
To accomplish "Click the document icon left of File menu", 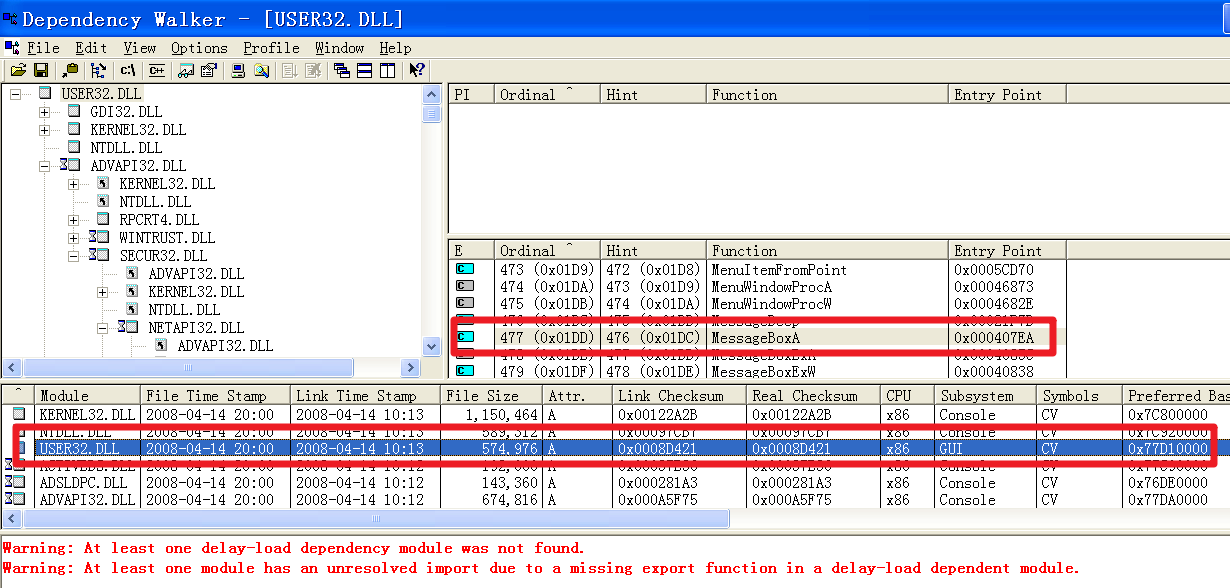I will (x=11, y=47).
